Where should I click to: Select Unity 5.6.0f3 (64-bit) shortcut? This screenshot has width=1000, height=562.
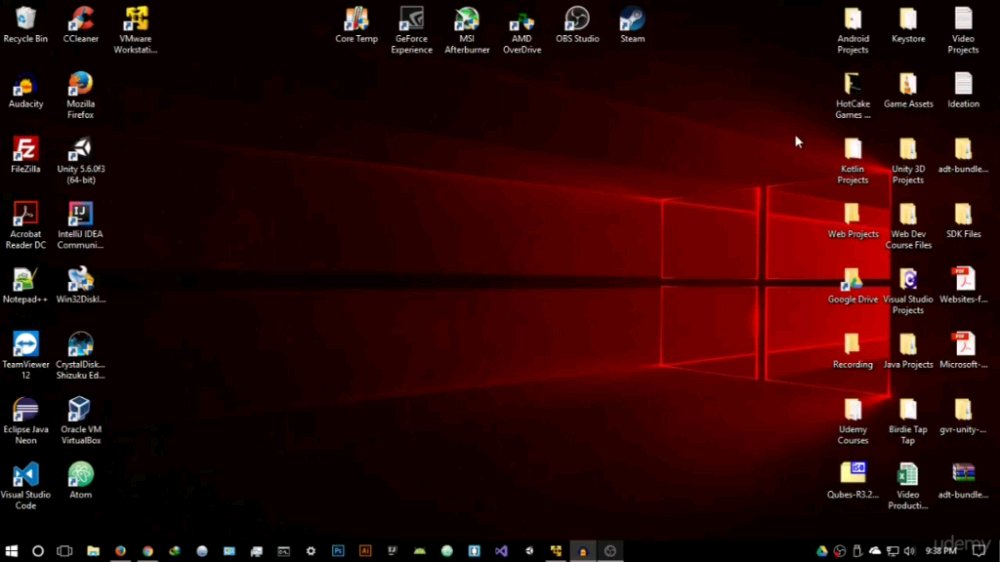[x=80, y=161]
